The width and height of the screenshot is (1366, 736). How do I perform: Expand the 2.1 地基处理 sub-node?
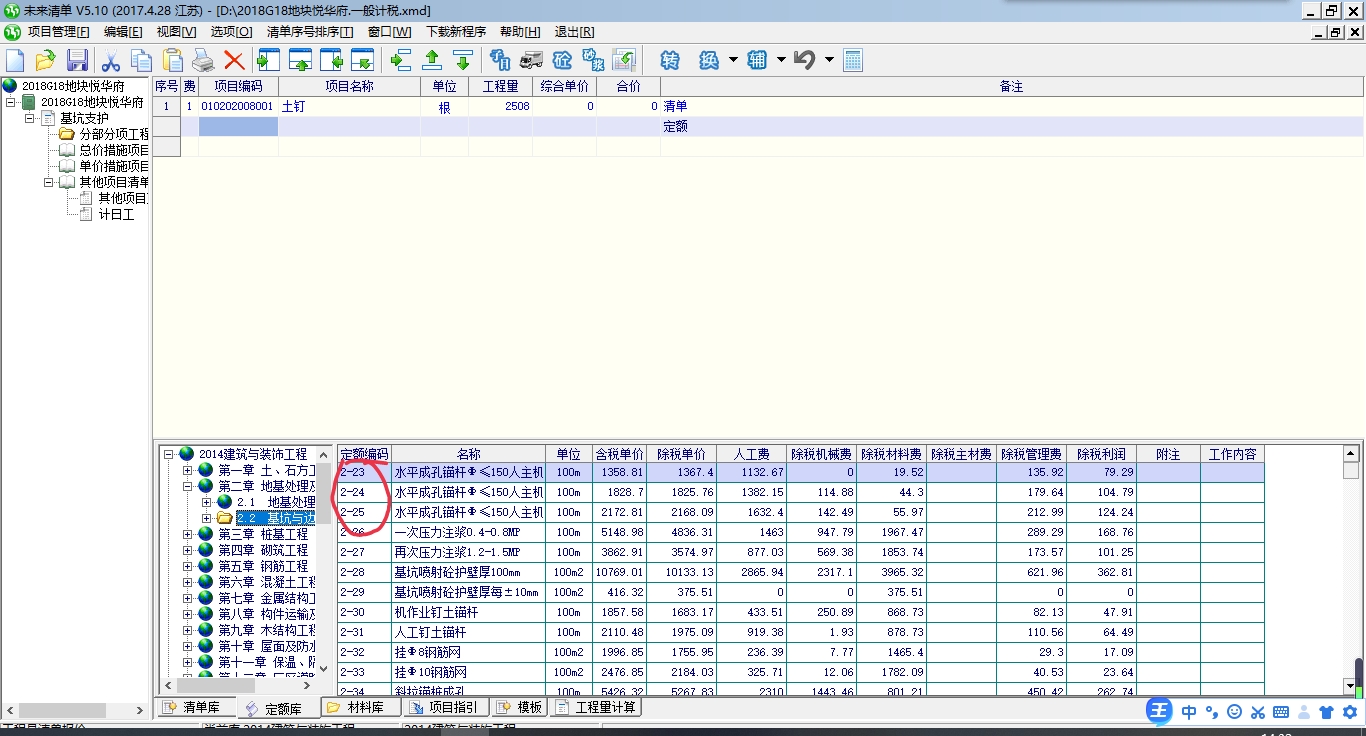coord(207,502)
